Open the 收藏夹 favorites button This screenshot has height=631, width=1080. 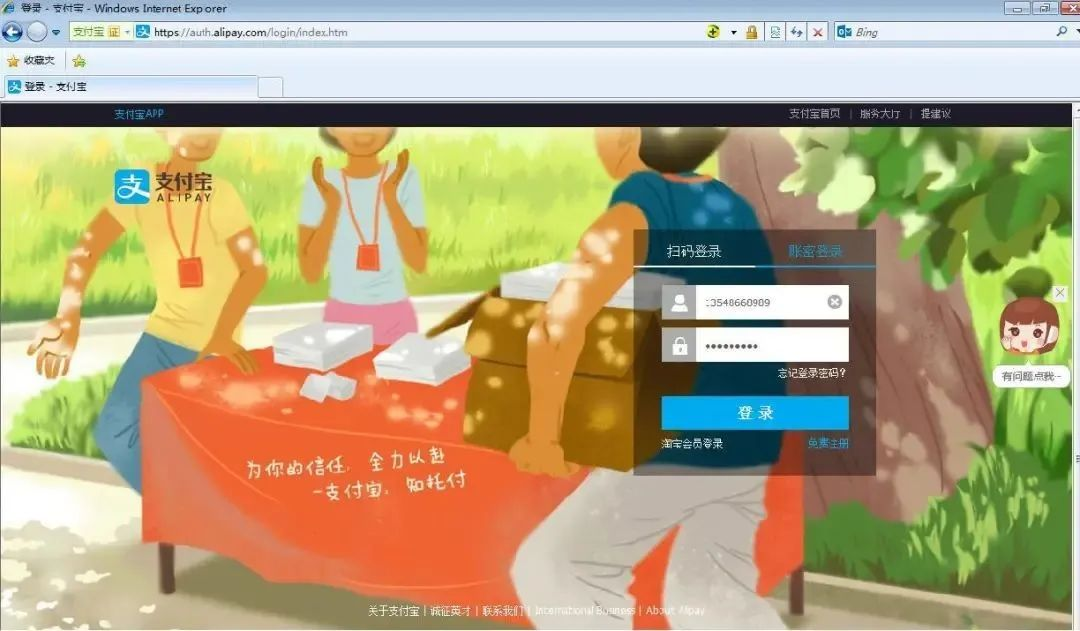31,60
